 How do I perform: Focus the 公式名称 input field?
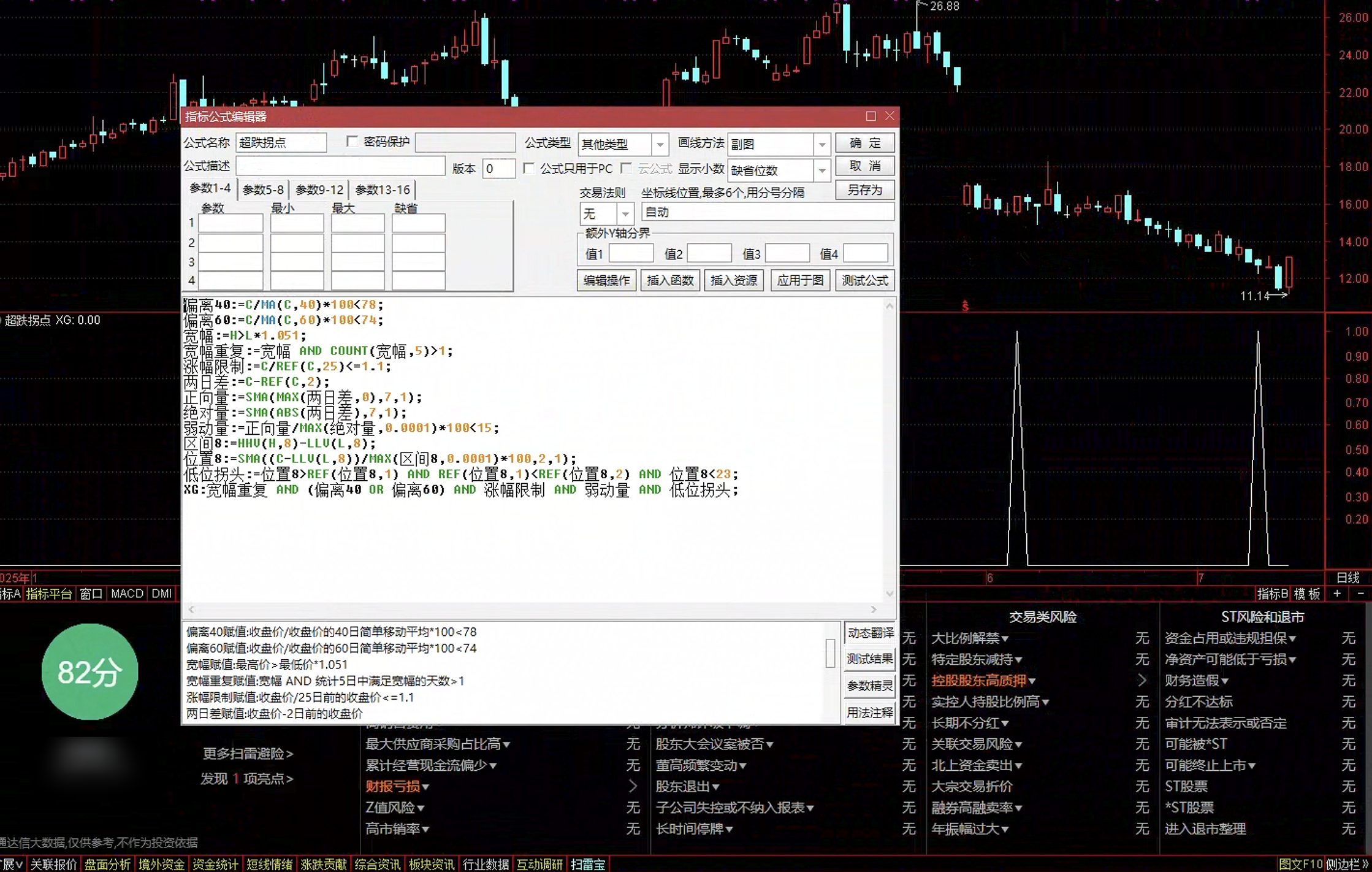(281, 142)
